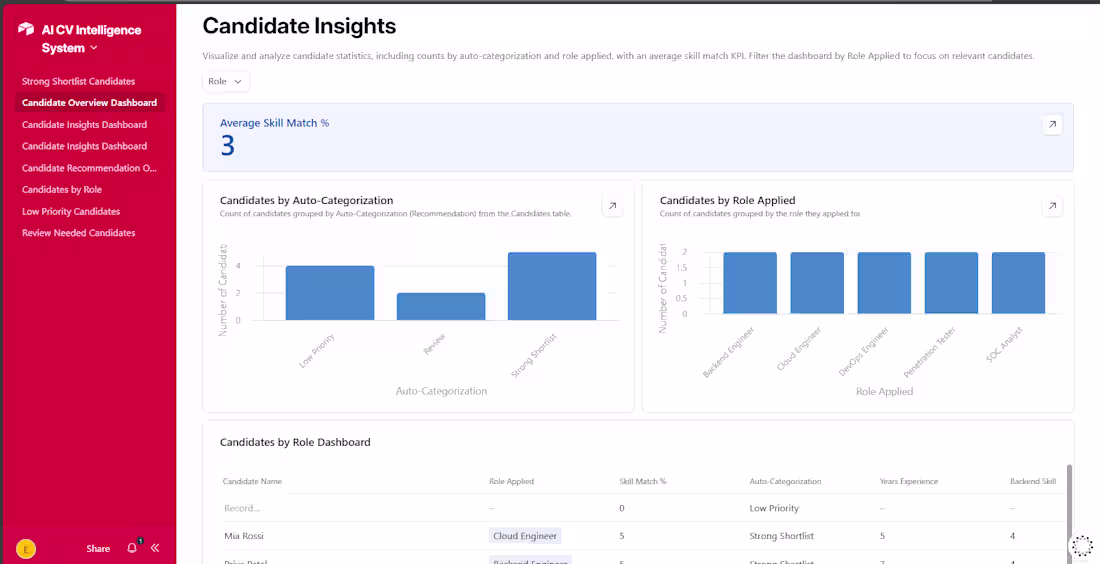Navigate to Candidates by Role
Viewport: 1100px width, 564px height.
[62, 190]
